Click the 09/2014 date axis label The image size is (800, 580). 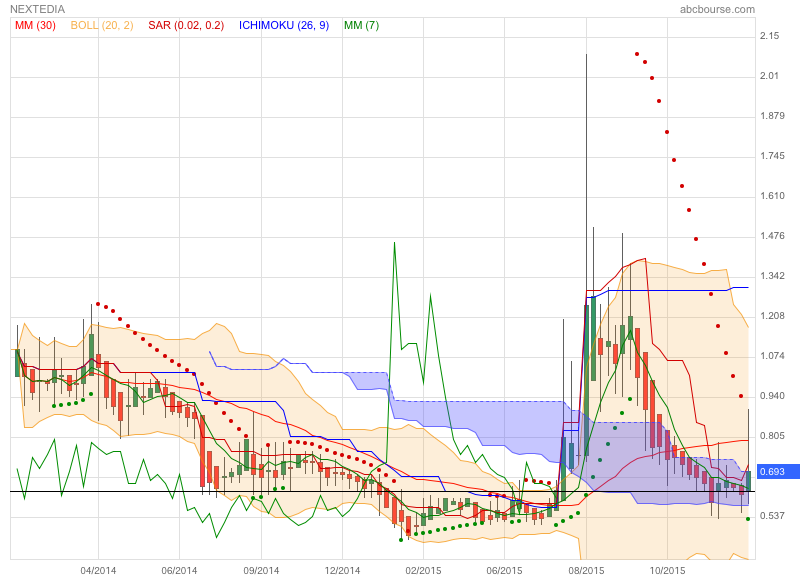click(x=261, y=570)
